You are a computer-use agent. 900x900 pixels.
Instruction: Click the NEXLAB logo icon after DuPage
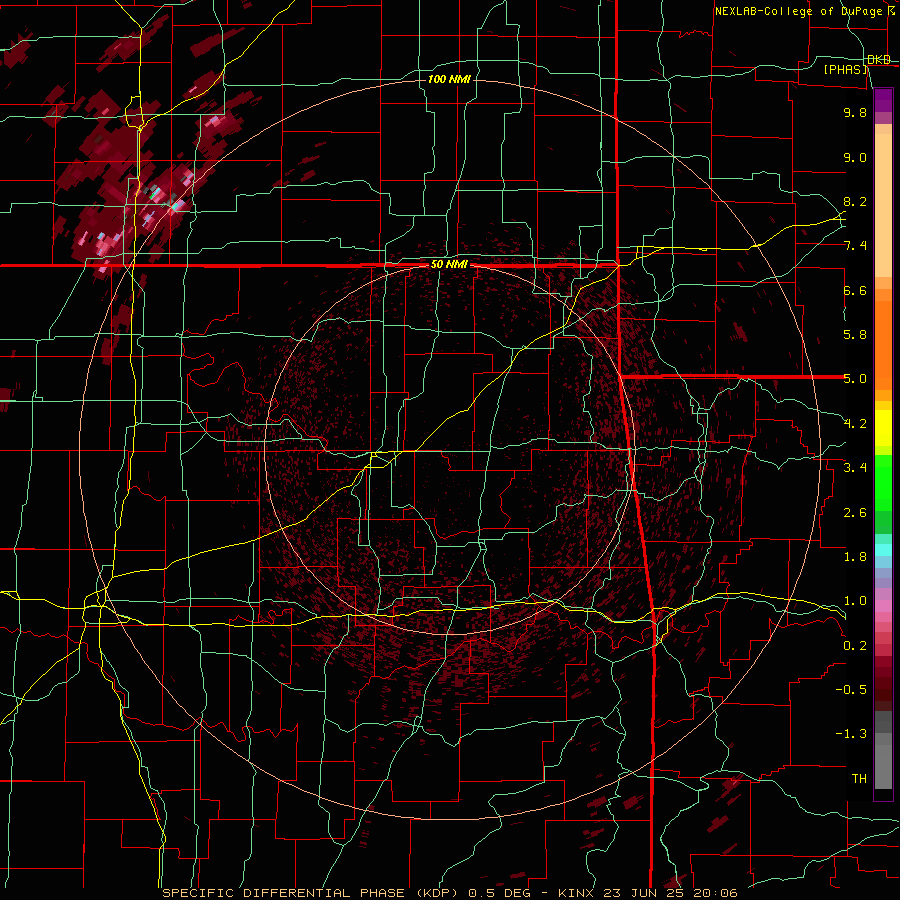[x=891, y=11]
